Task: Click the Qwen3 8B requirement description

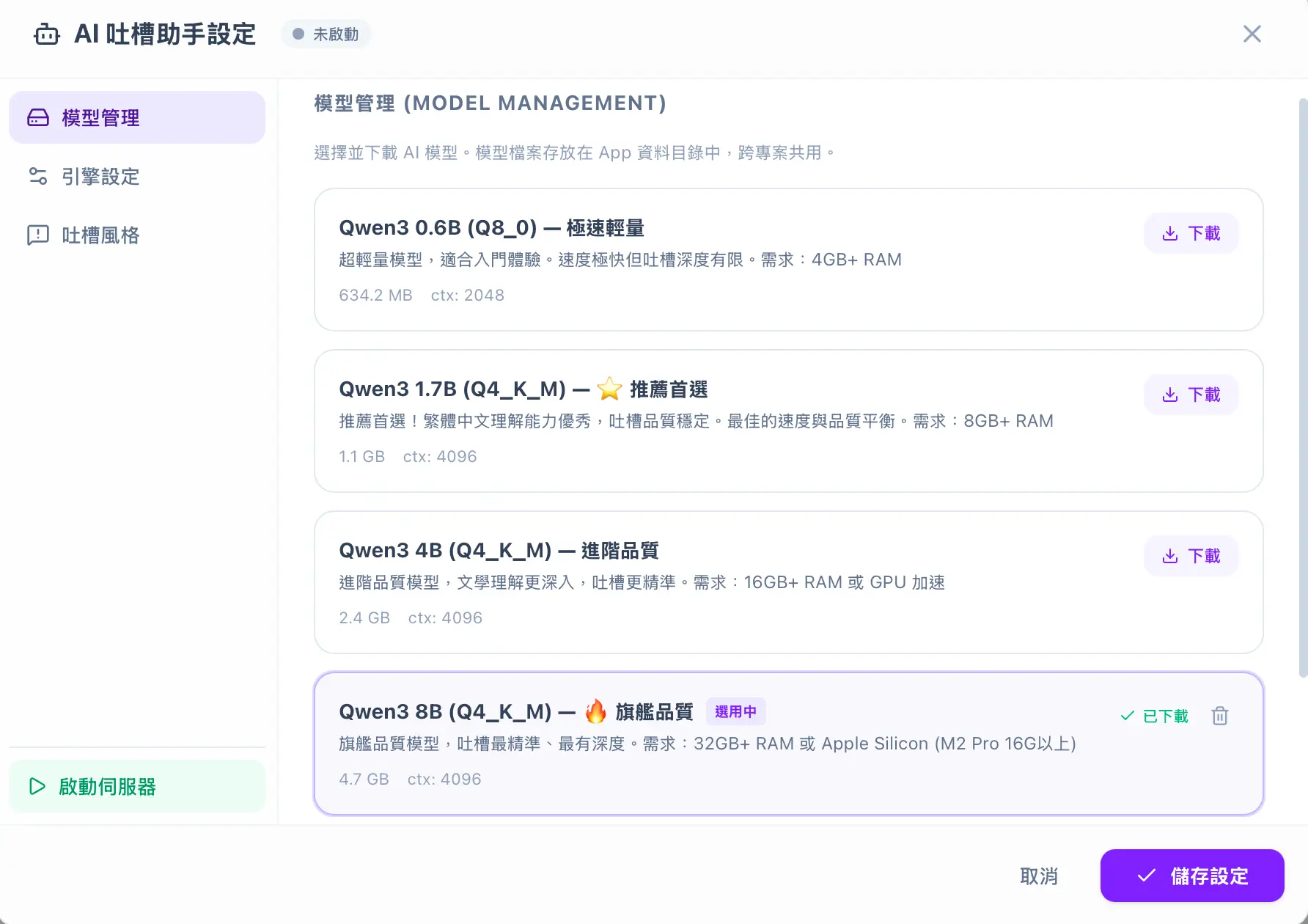Action: 708,744
